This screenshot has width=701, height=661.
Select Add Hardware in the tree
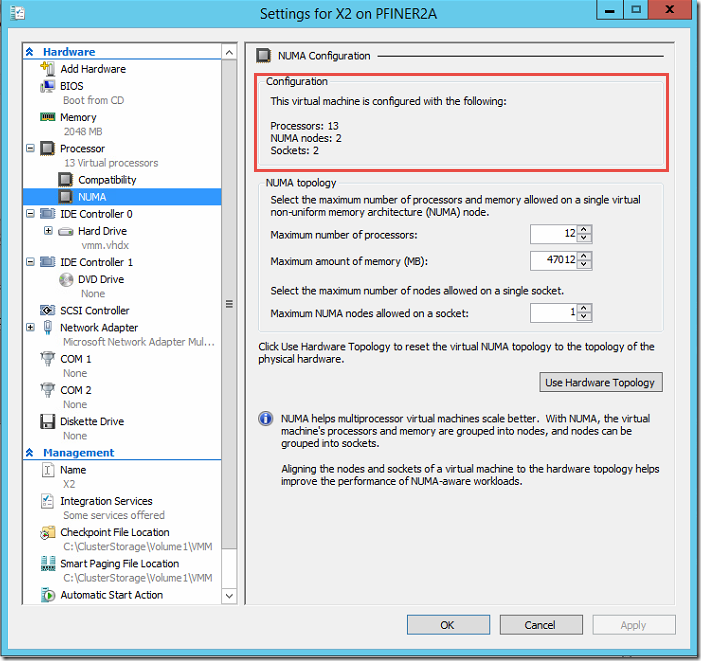(93, 69)
